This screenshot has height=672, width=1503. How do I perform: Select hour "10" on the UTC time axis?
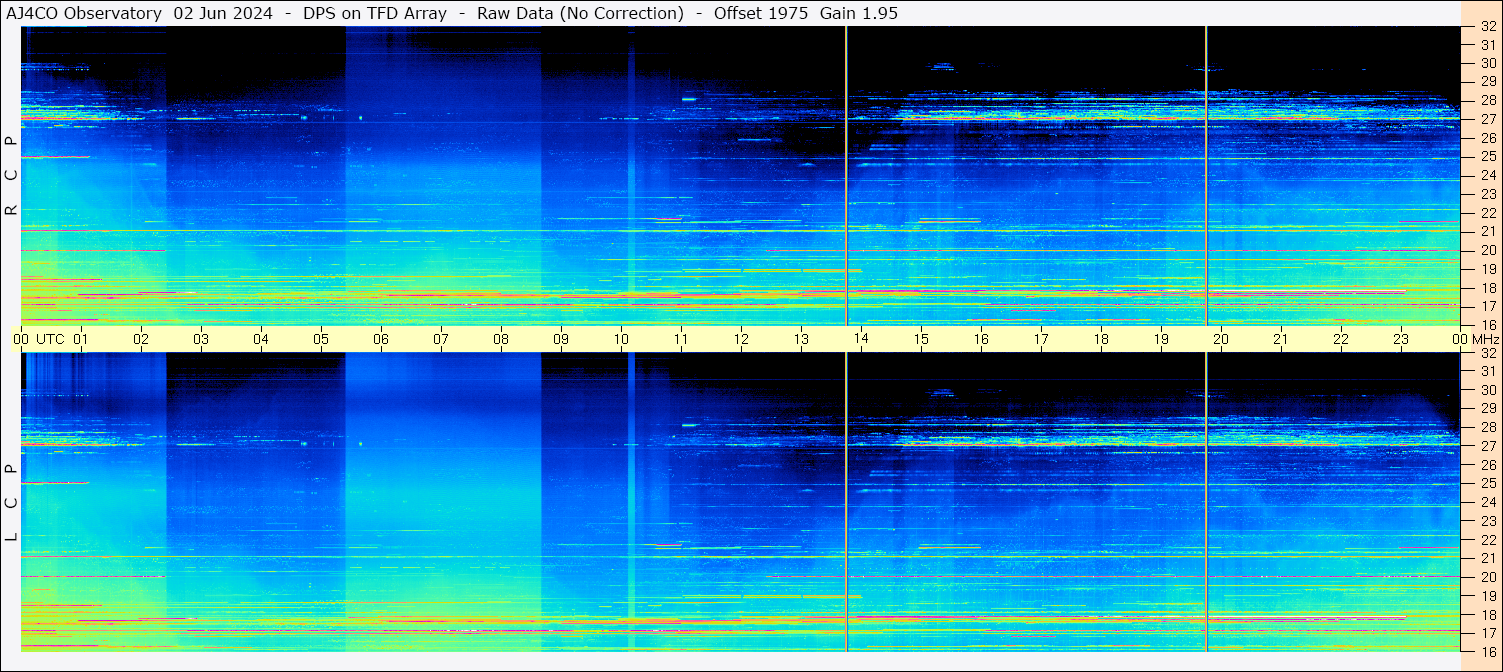[x=621, y=339]
